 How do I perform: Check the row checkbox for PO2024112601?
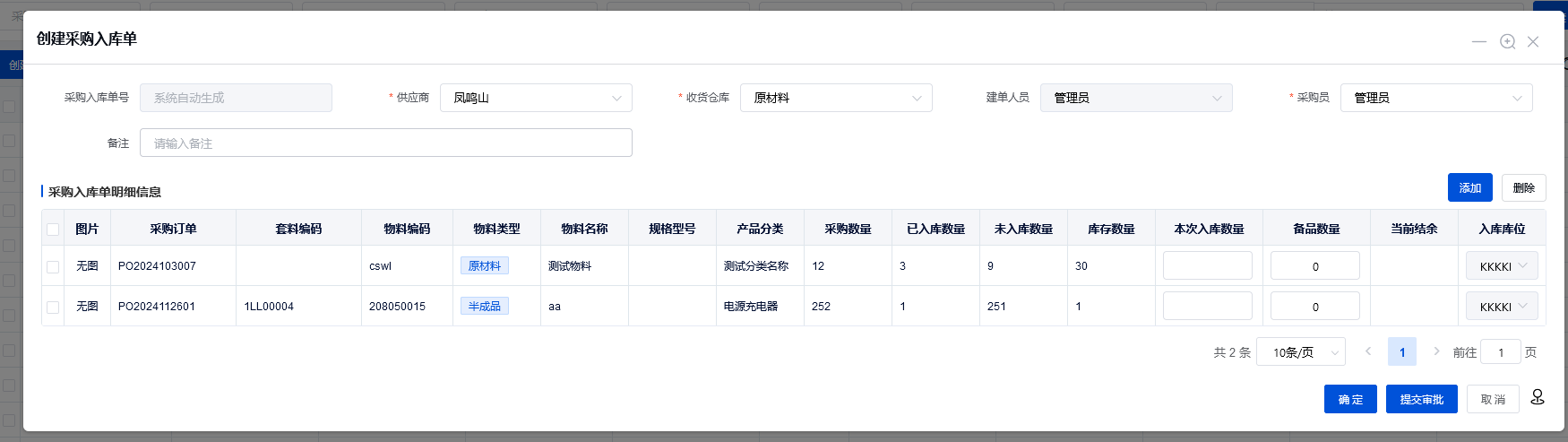(53, 307)
